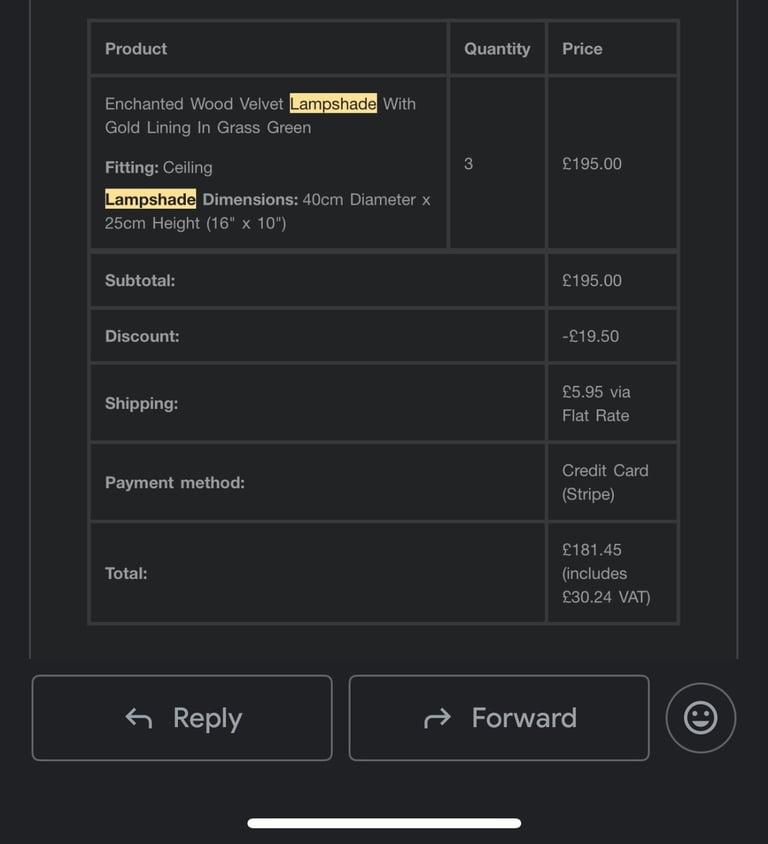
Task: Tap the product price £195.00
Action: tap(591, 164)
